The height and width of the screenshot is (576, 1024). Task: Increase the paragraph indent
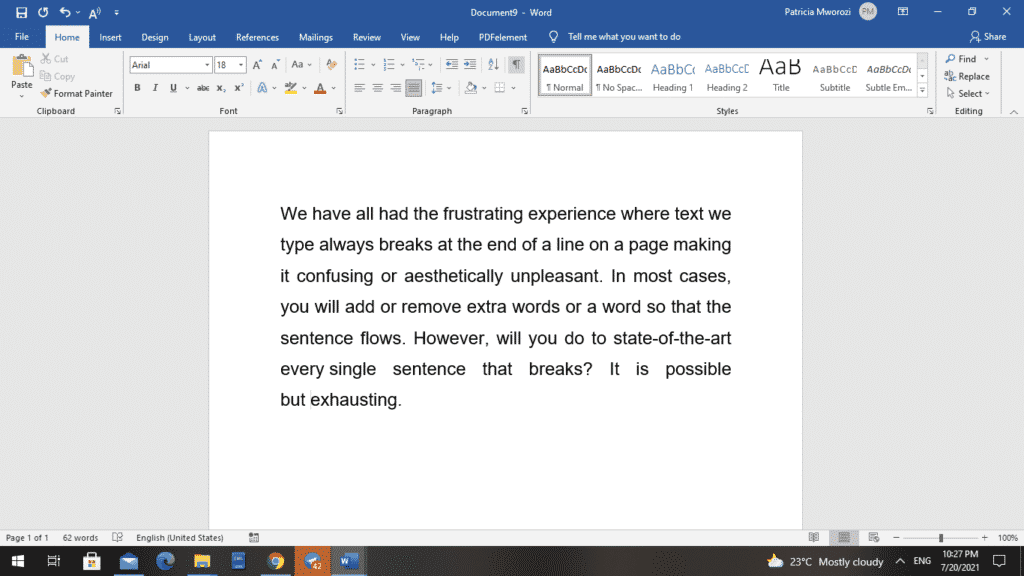point(470,64)
